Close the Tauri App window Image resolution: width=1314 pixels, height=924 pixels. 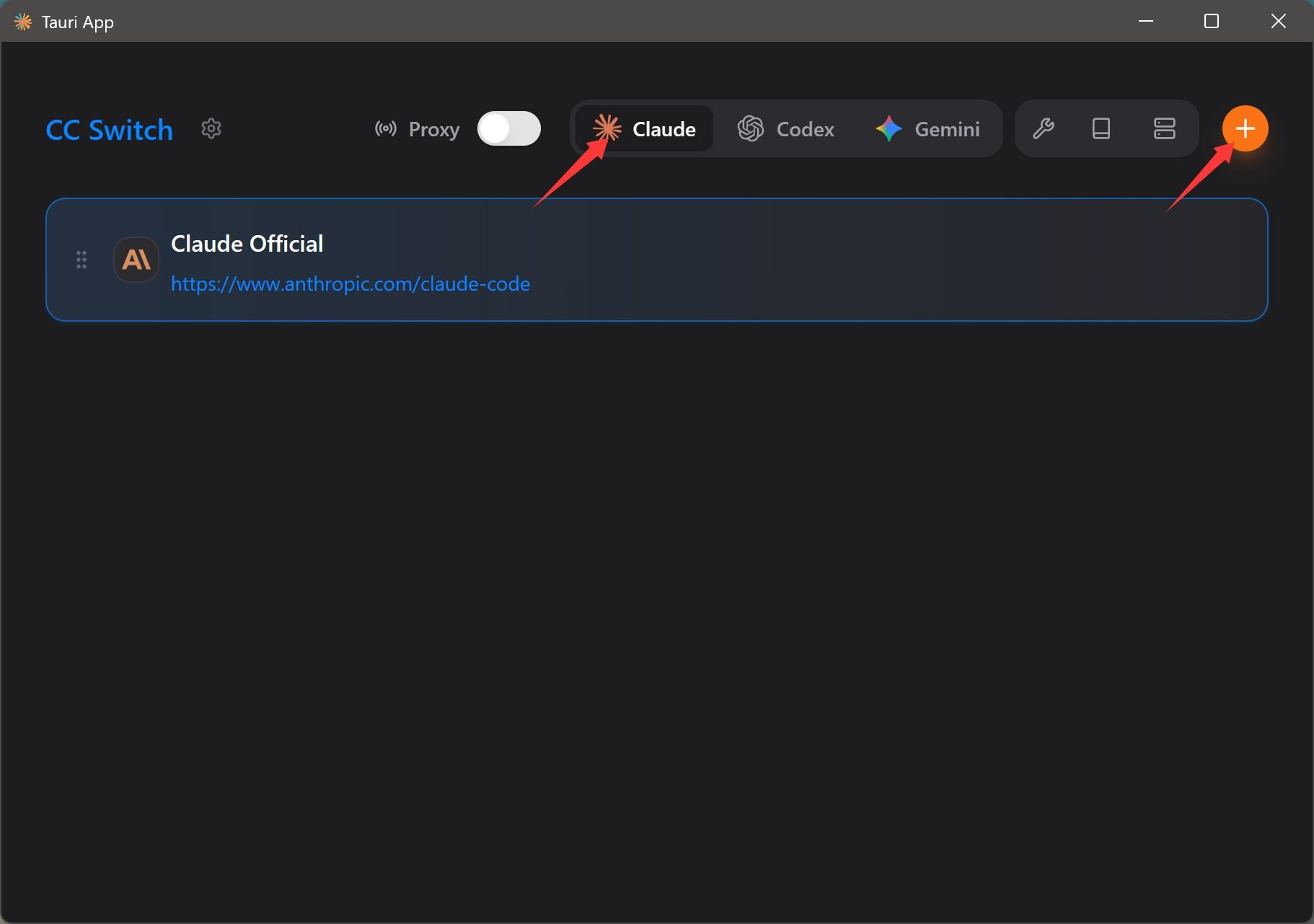[1278, 22]
